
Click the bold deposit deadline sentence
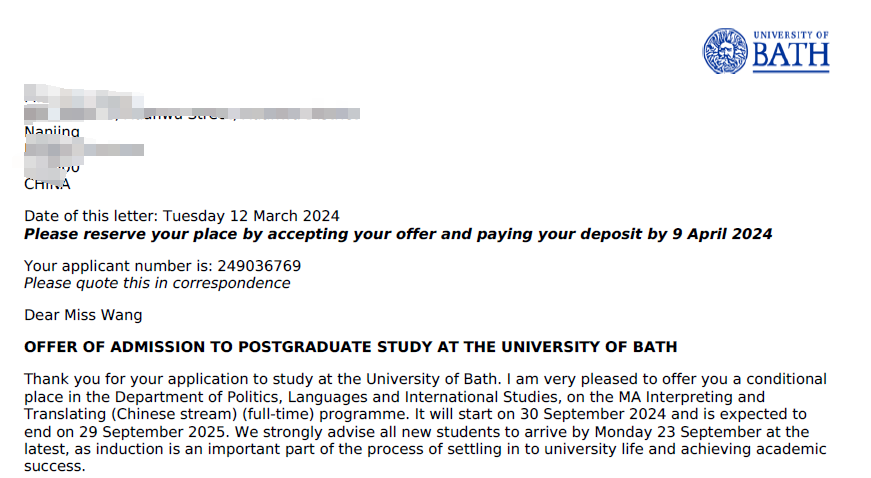pos(398,234)
